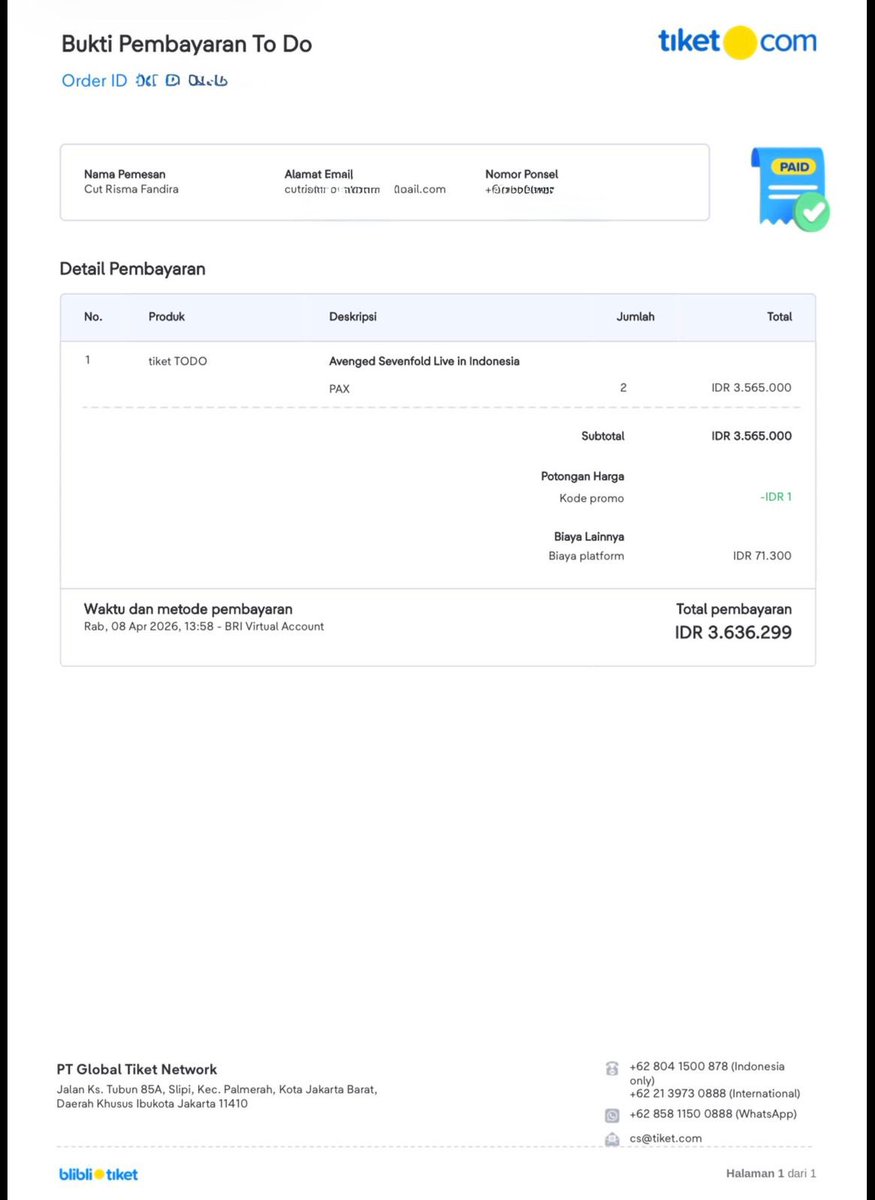Click the +62 804 1500 878 Indonesia number
Screen dimensions: 875x1200
click(707, 1073)
